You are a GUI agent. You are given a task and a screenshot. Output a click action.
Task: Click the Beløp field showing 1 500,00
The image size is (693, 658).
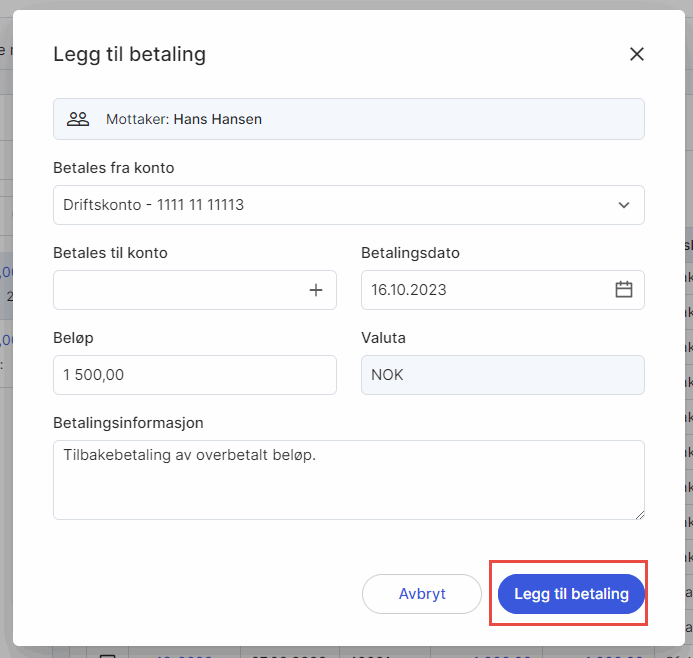(194, 375)
